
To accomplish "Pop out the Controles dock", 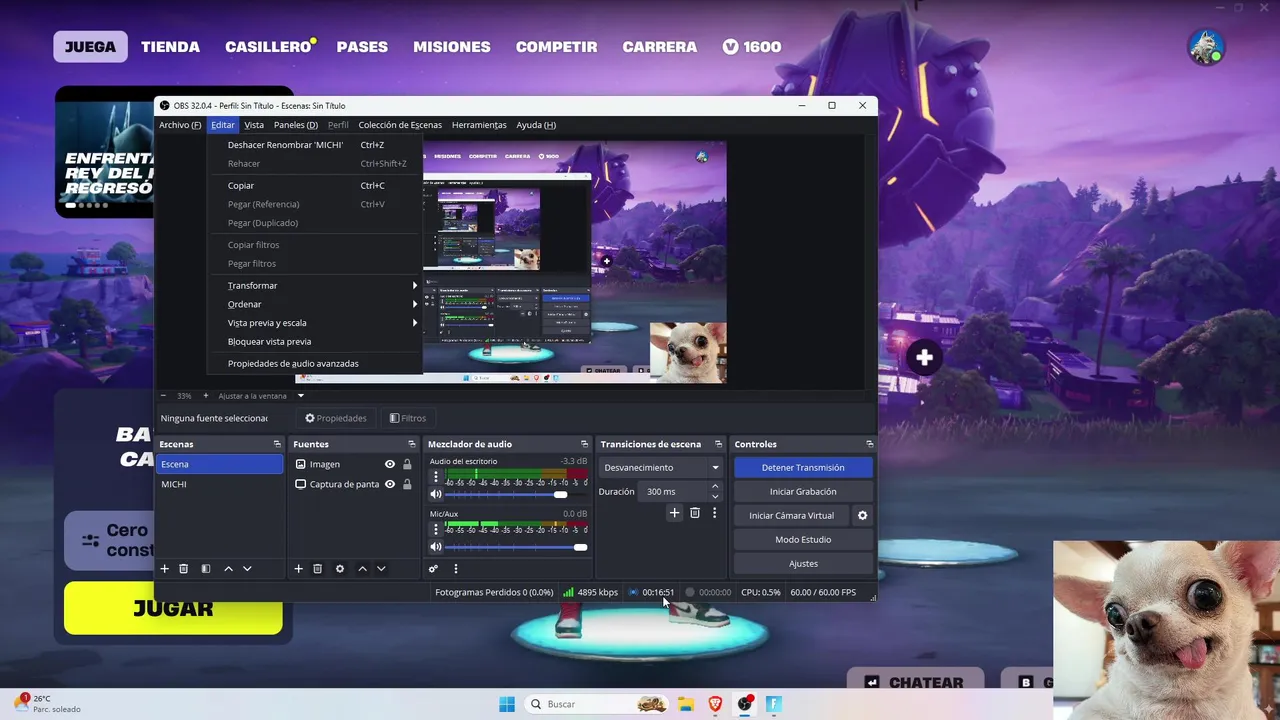I will tap(869, 444).
